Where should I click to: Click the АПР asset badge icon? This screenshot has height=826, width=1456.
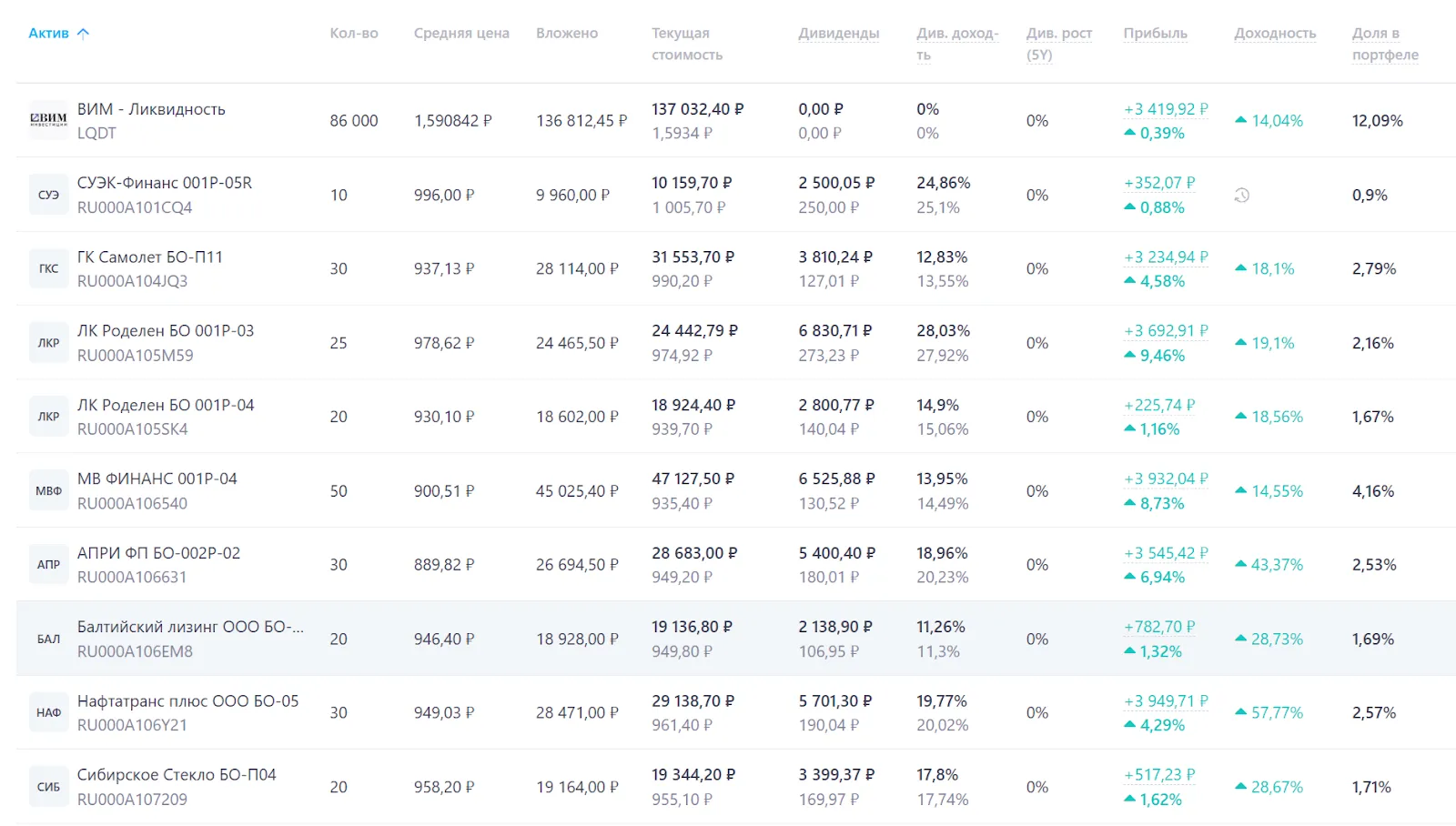48,564
